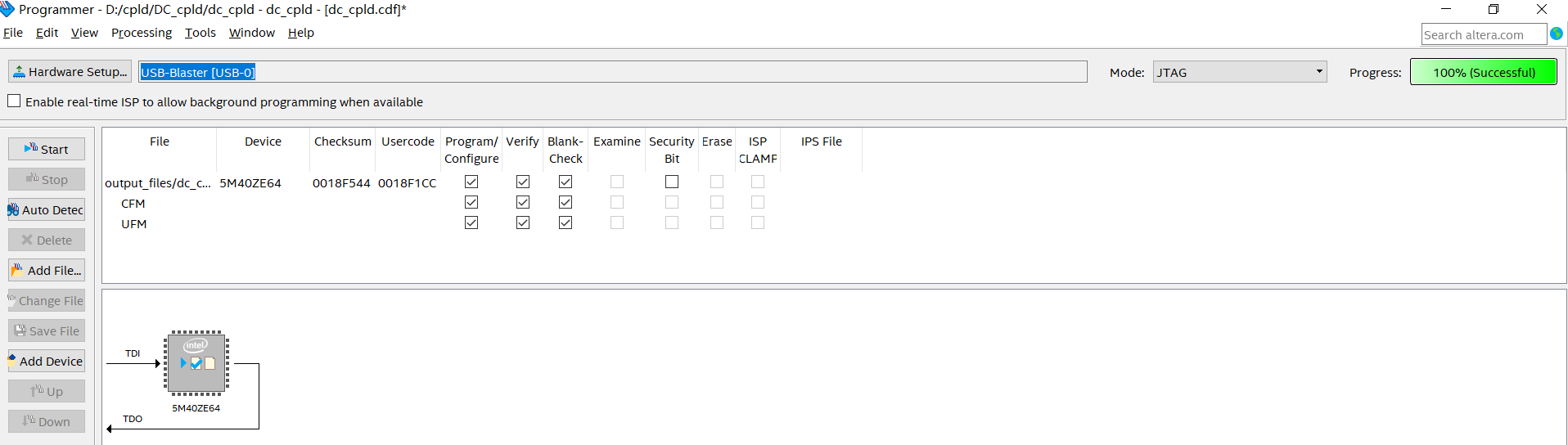Click the Start programming button

(47, 149)
